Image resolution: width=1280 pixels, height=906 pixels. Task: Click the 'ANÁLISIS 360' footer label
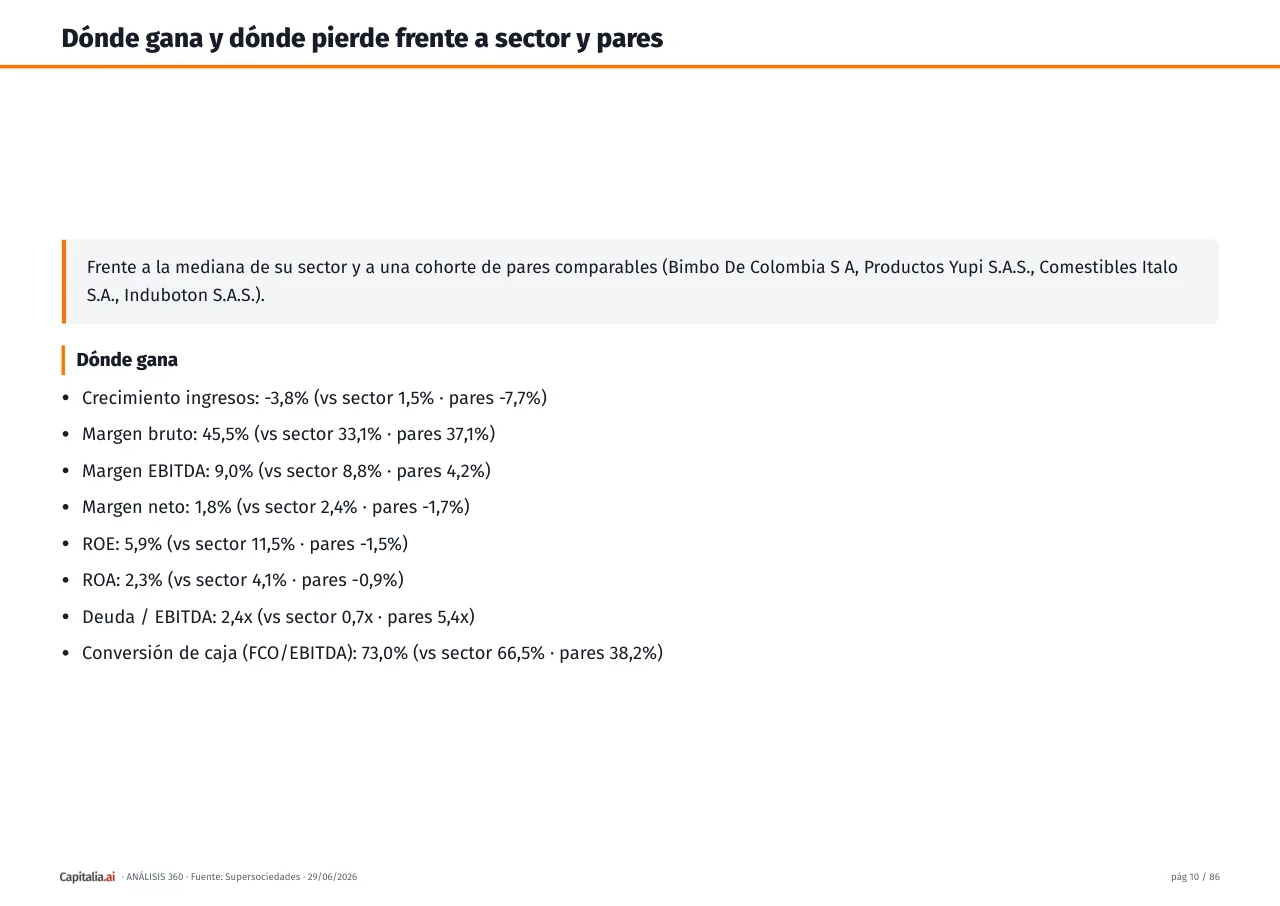click(x=154, y=877)
